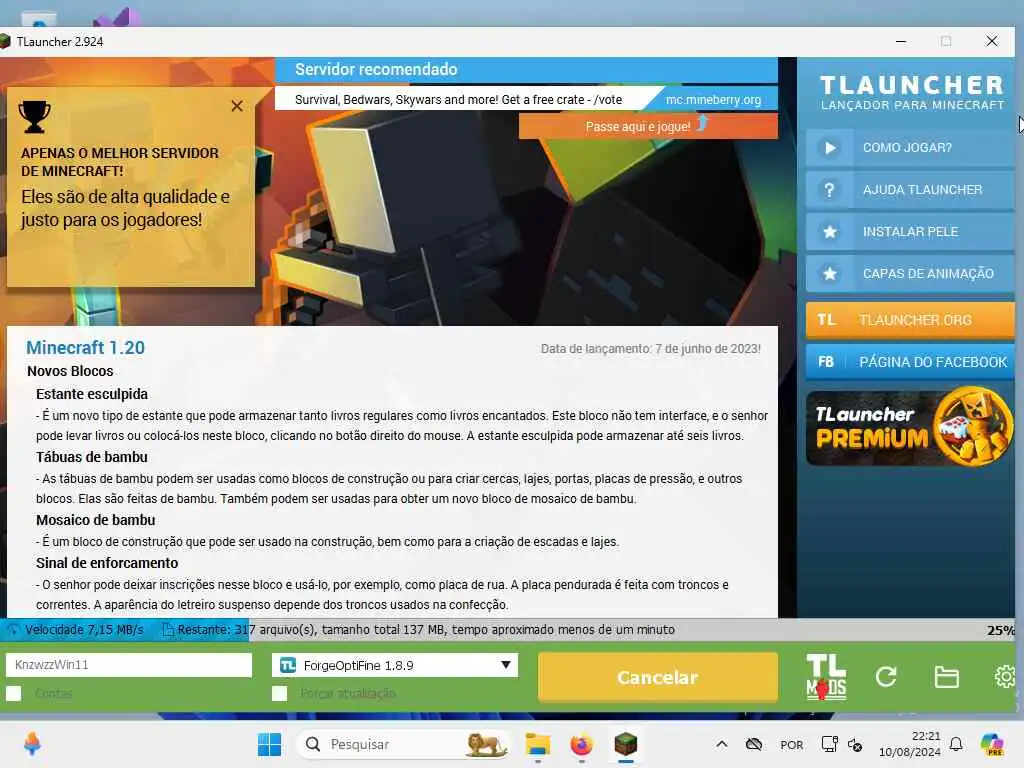Screen dimensions: 1024x768
Task: Open the game folder icon
Action: tap(946, 677)
